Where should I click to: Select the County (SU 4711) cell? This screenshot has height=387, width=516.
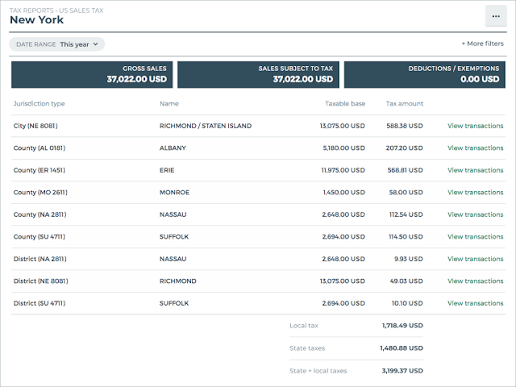pyautogui.click(x=39, y=237)
